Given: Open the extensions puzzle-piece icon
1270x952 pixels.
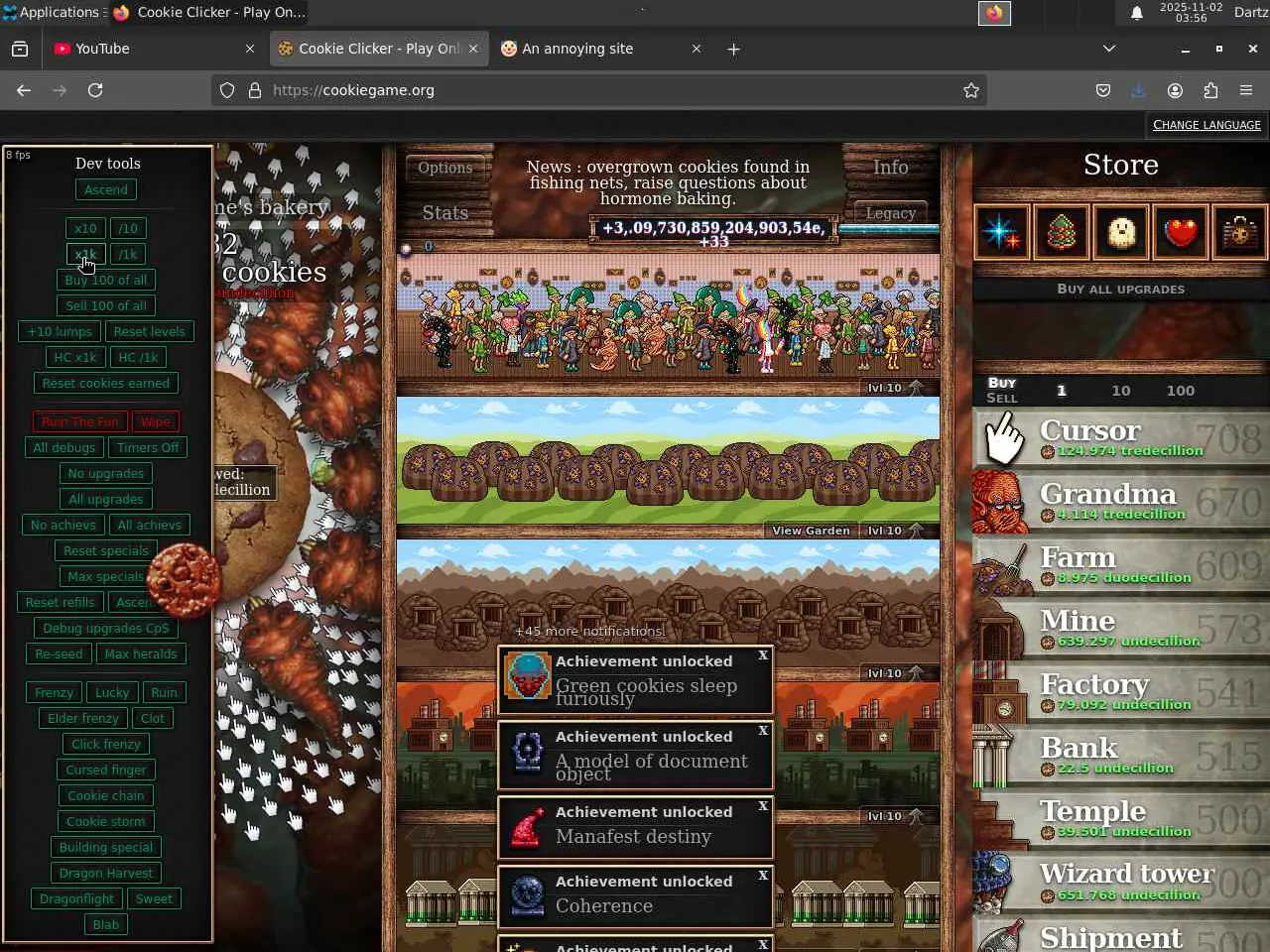Looking at the screenshot, I should click(x=1210, y=90).
